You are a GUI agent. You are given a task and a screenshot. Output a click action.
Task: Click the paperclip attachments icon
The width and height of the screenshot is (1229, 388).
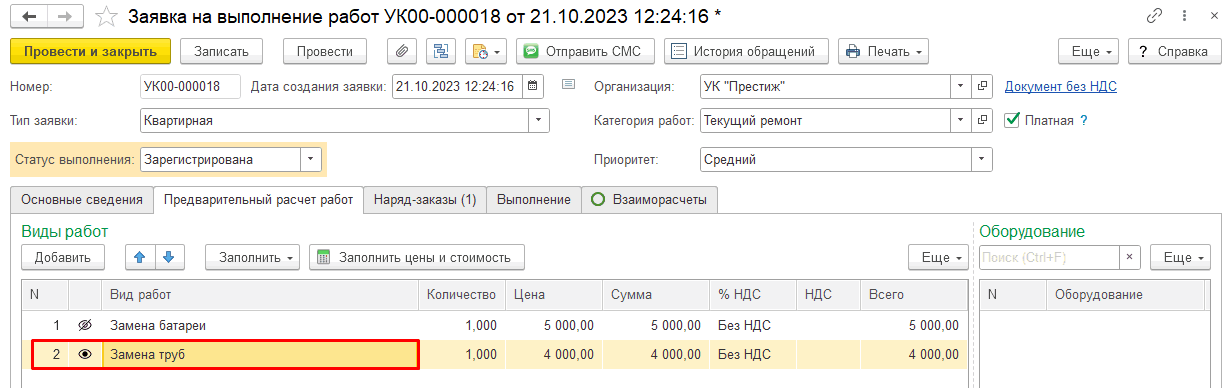[401, 51]
